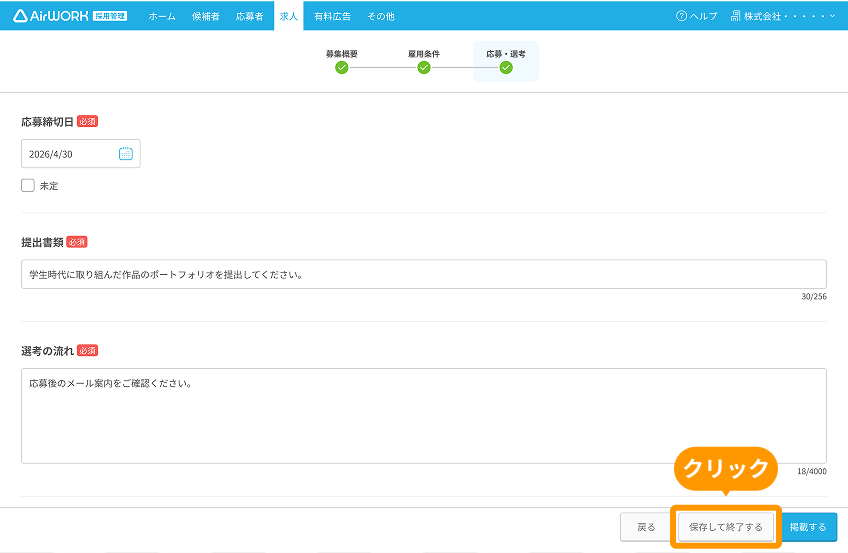Click the 戻る button
Viewport: 848px width, 553px height.
[x=646, y=527]
